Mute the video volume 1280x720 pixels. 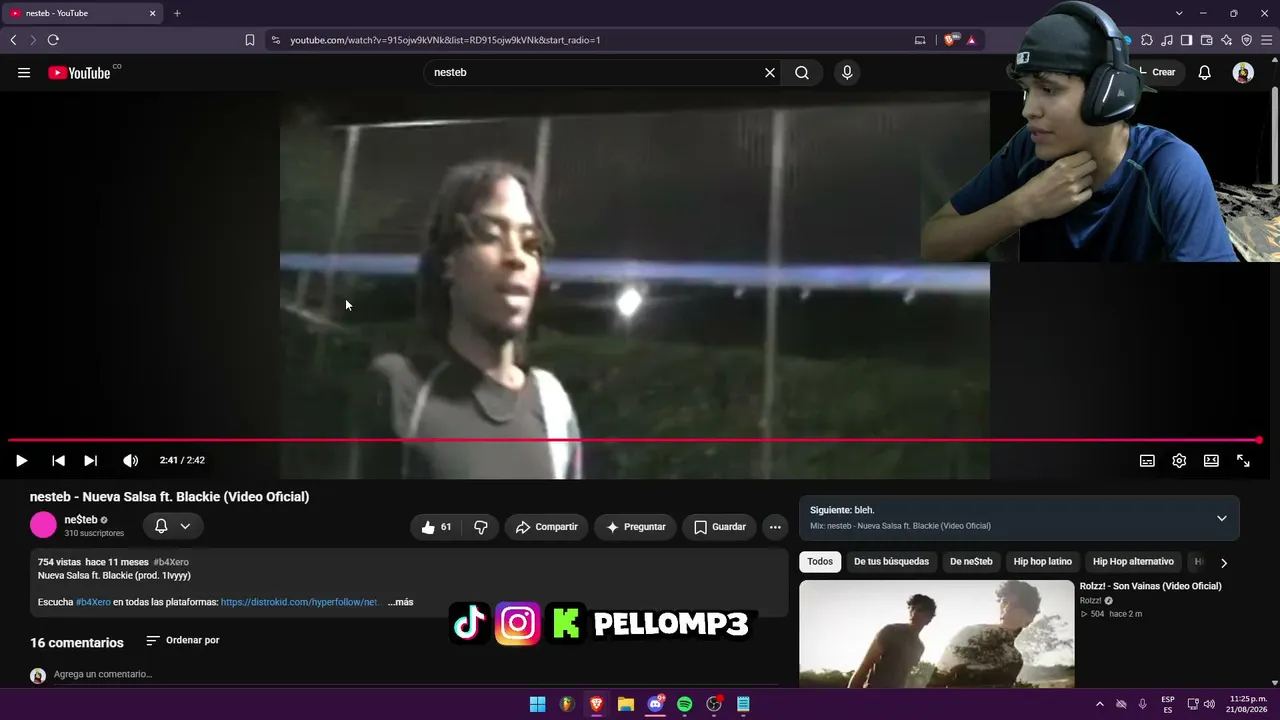(x=130, y=460)
